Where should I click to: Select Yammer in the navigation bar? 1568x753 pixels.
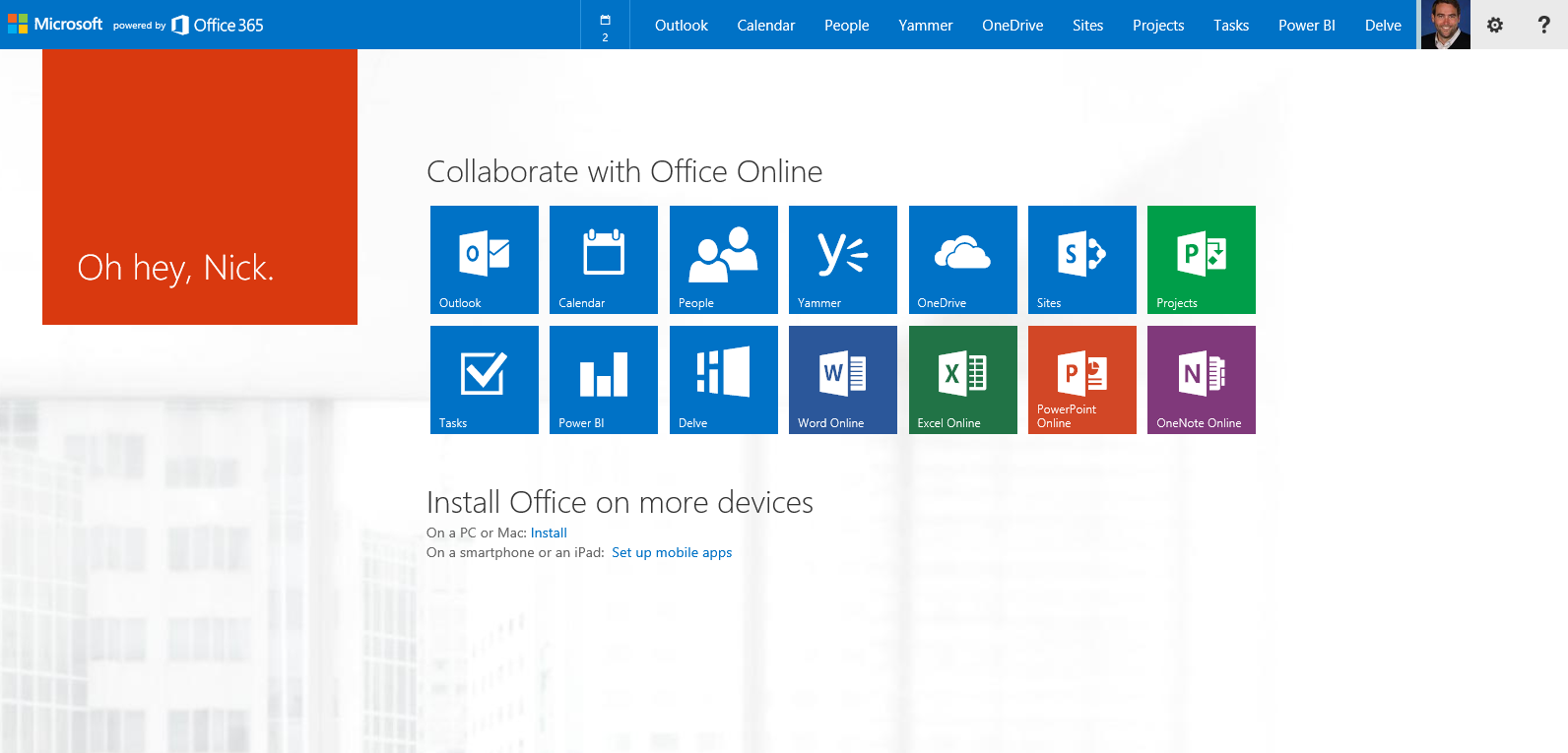coord(926,25)
